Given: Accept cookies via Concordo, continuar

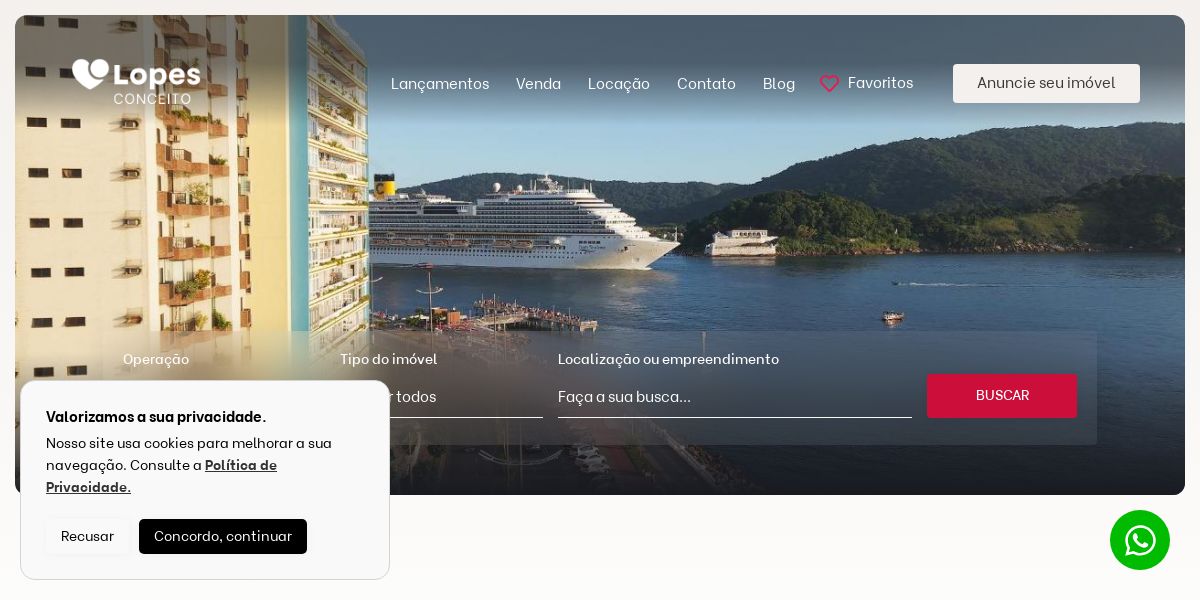Looking at the screenshot, I should coord(223,536).
